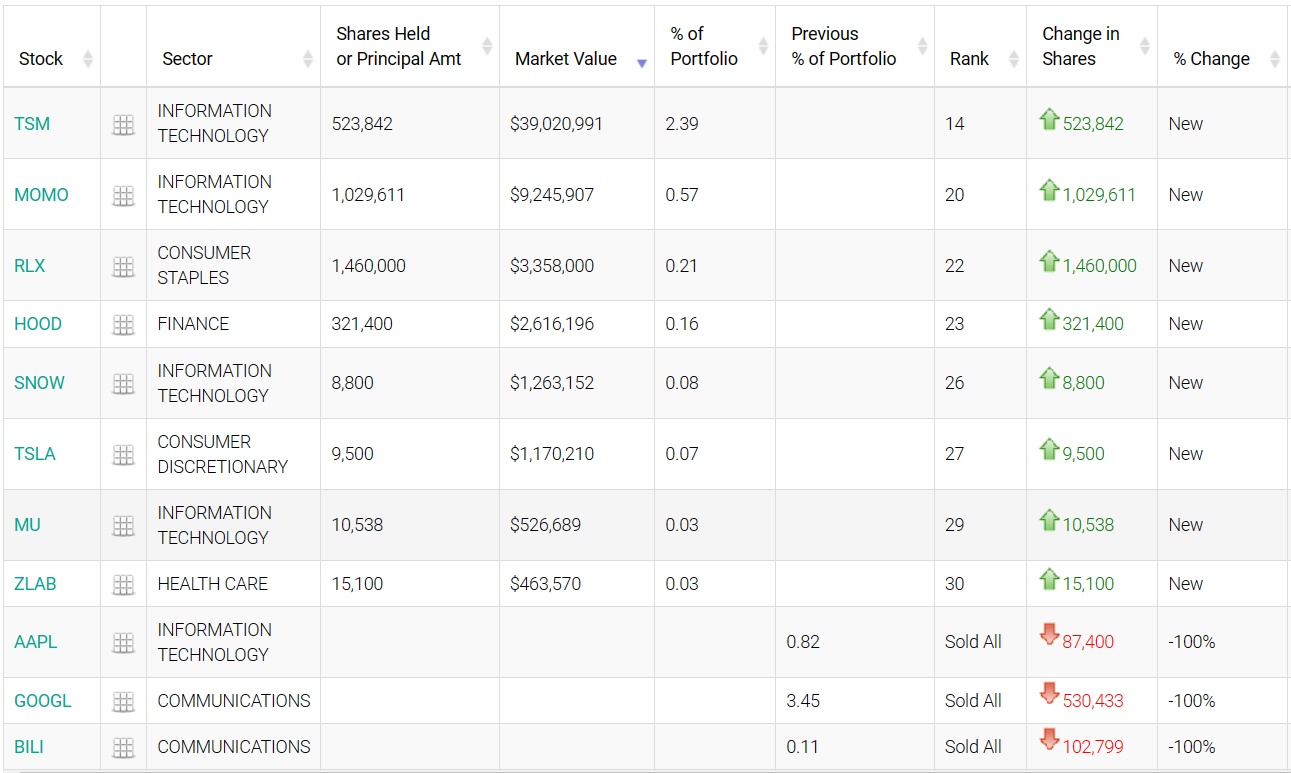Click the red down arrow for AAPL
Image resolution: width=1291 pixels, height=773 pixels.
pos(1049,636)
